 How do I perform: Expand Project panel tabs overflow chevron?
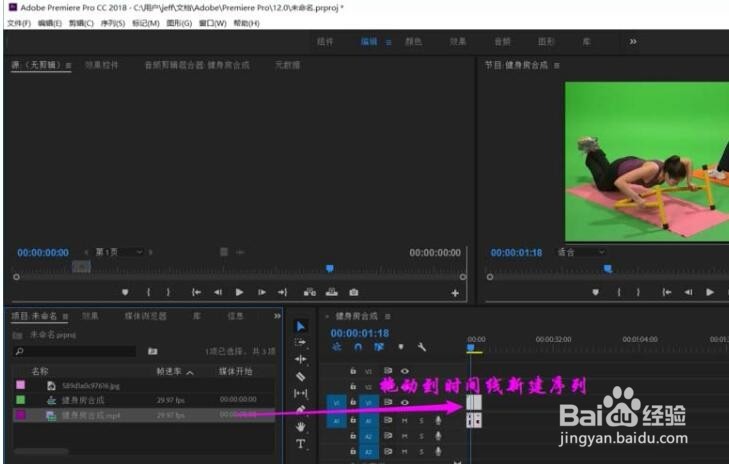pos(277,316)
